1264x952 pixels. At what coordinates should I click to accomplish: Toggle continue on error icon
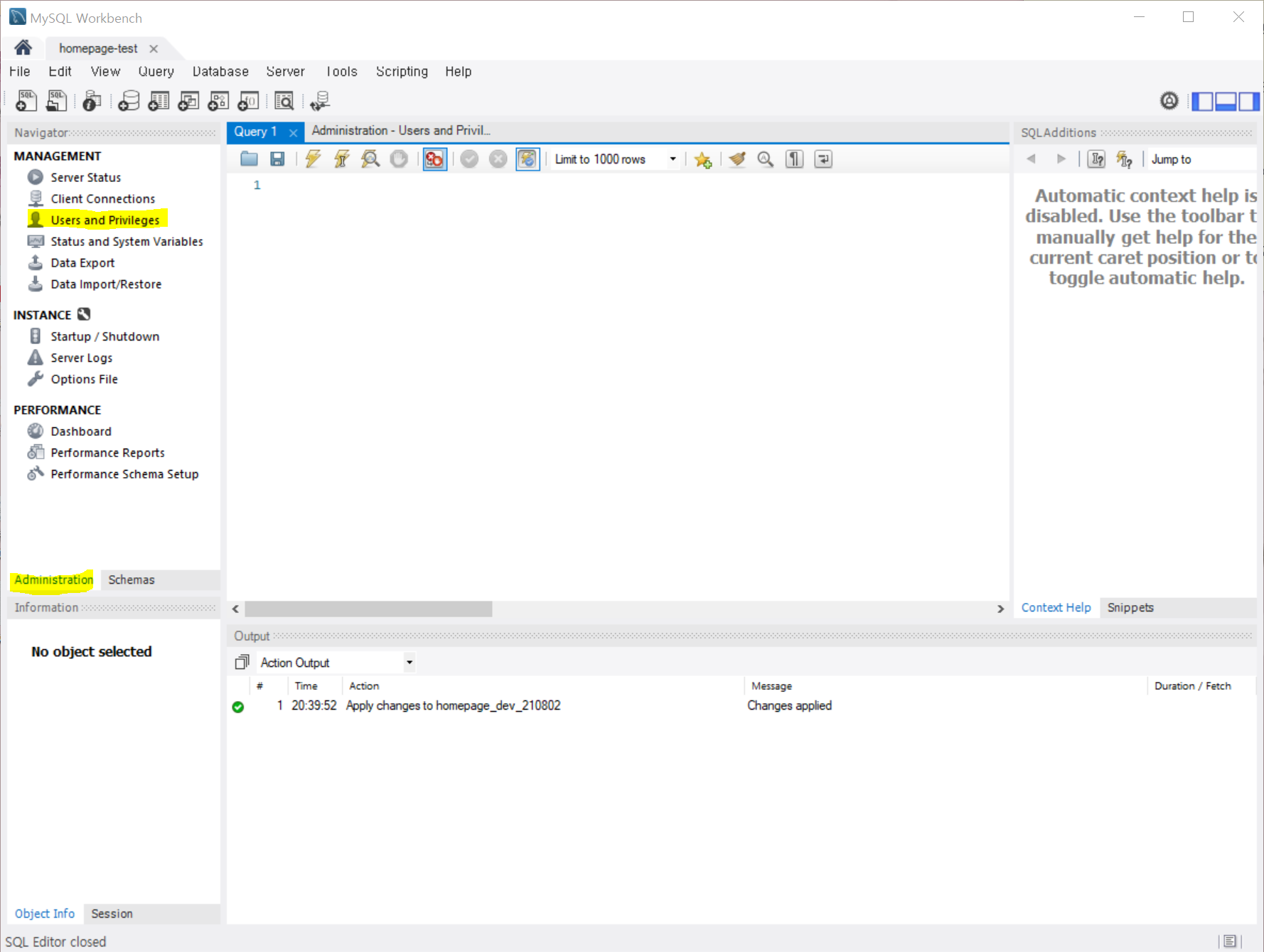pos(435,159)
